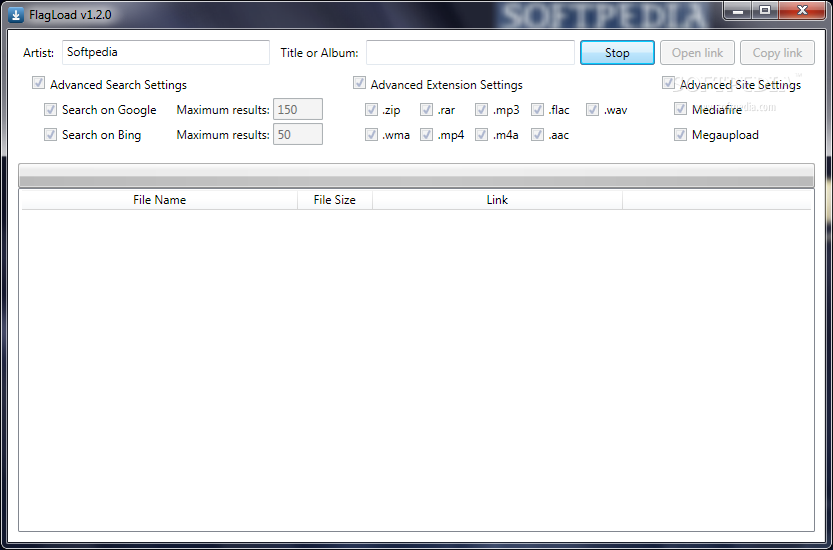The image size is (833, 550).
Task: Click the Open link button
Action: coord(698,53)
